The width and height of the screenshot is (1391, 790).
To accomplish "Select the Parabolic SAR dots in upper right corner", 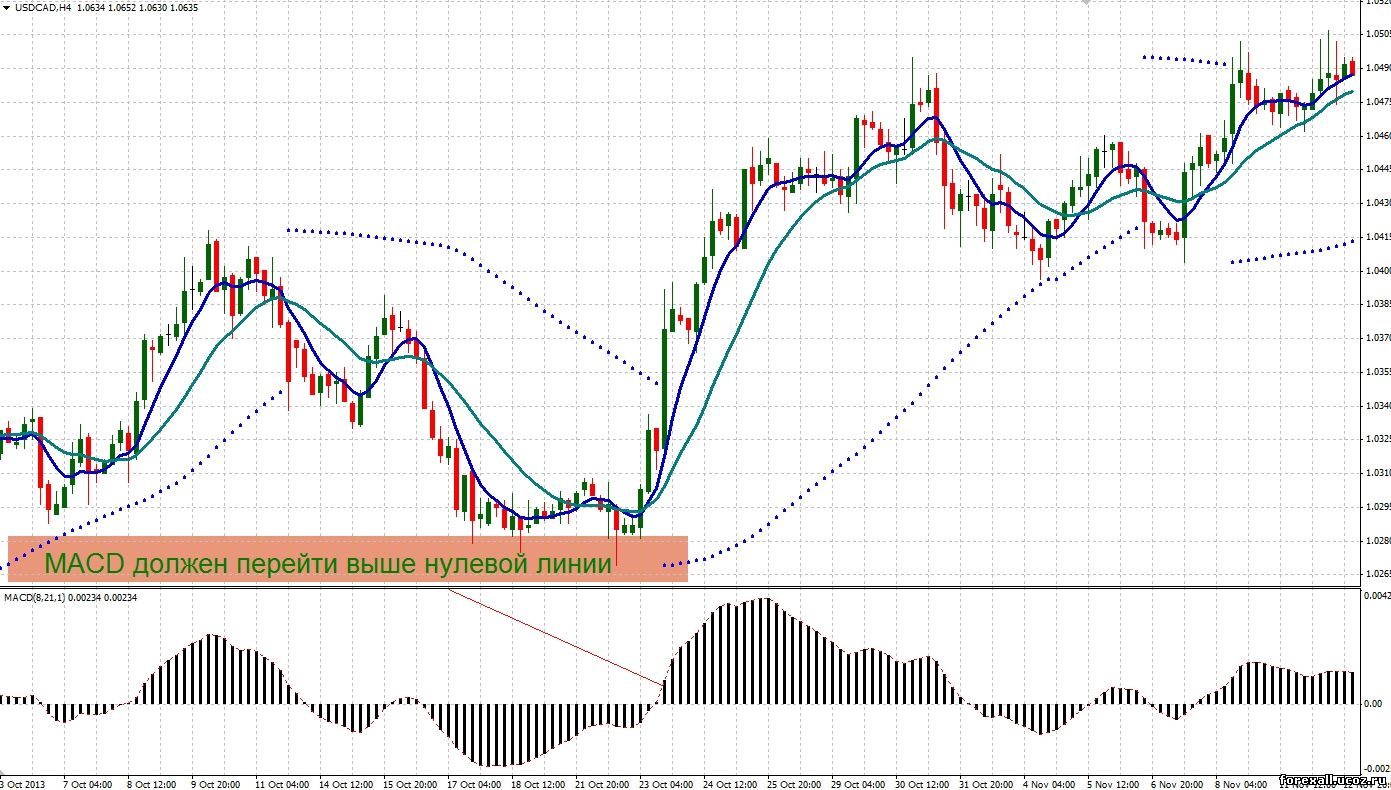I will [x=1184, y=60].
